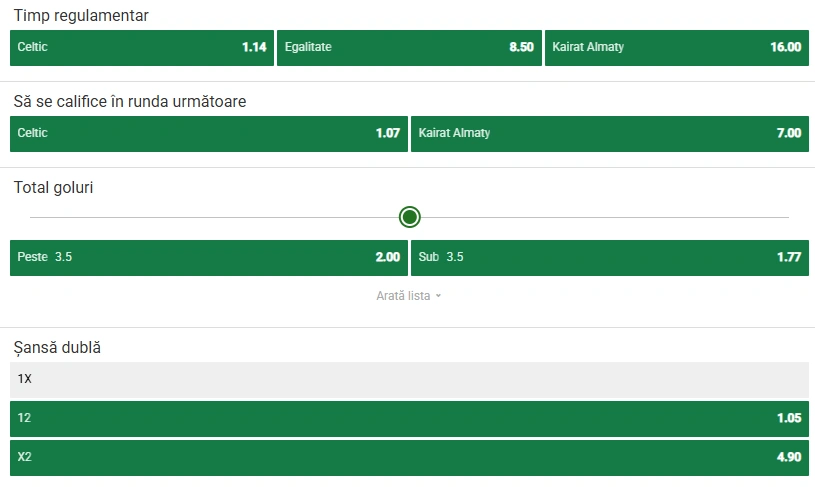Click the Să se califice în runda următoare heading
The width and height of the screenshot is (815, 487).
[130, 101]
